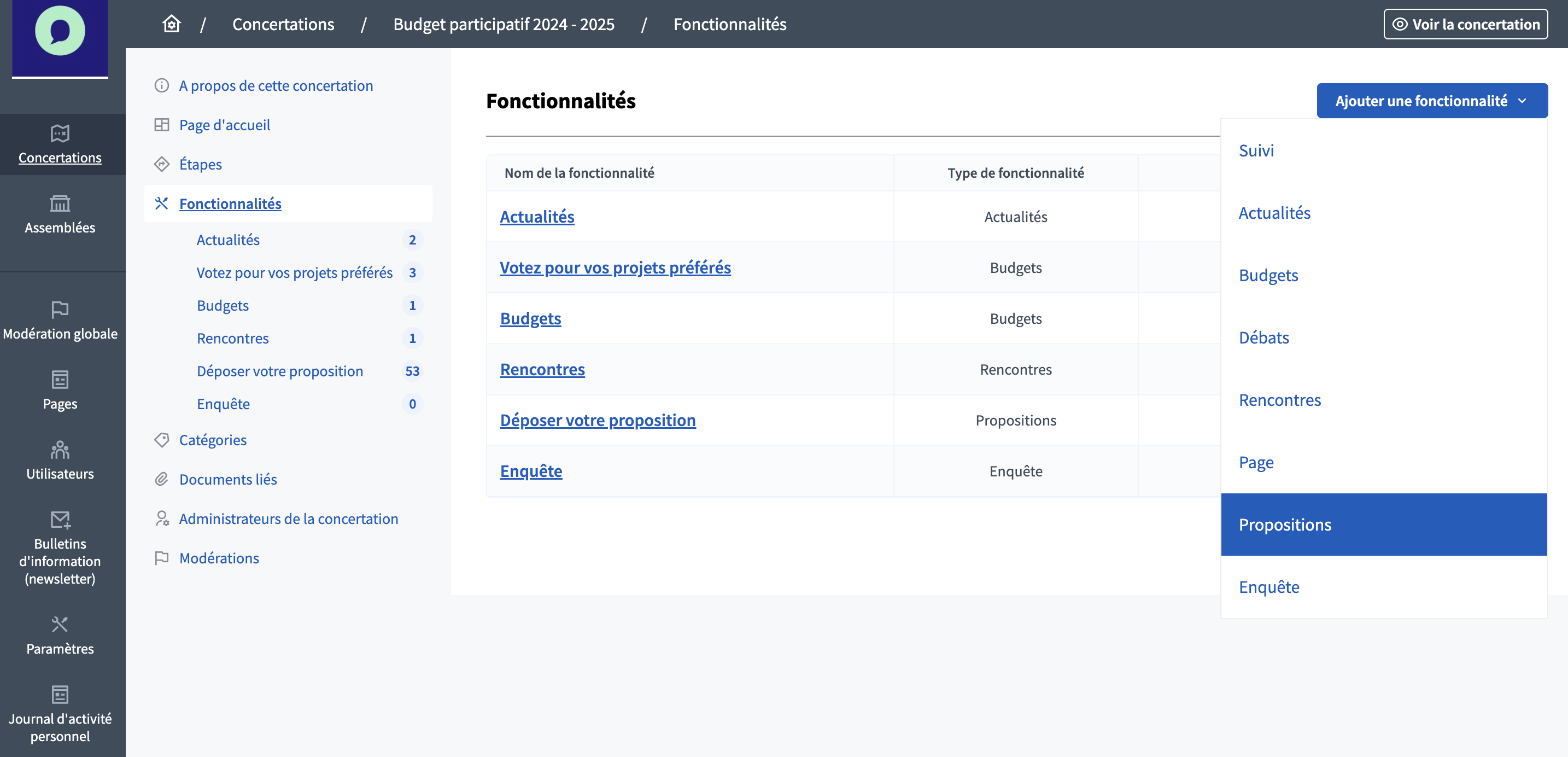Viewport: 1568px width, 757px height.
Task: Go to Catégories in side menu
Action: pos(213,440)
